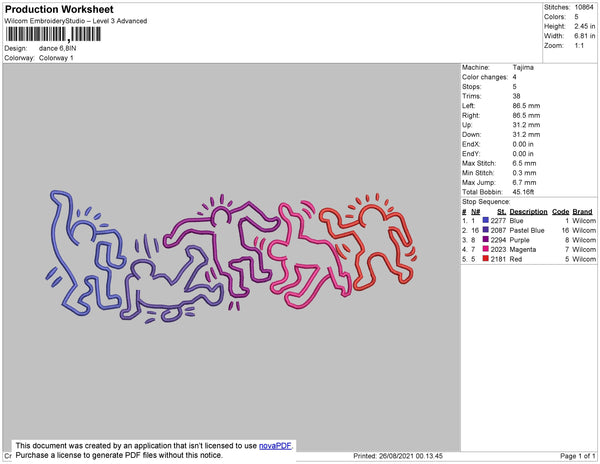Image resolution: width=600 pixels, height=464 pixels.
Task: Click the Machine value 'Tajima'
Action: coord(523,67)
